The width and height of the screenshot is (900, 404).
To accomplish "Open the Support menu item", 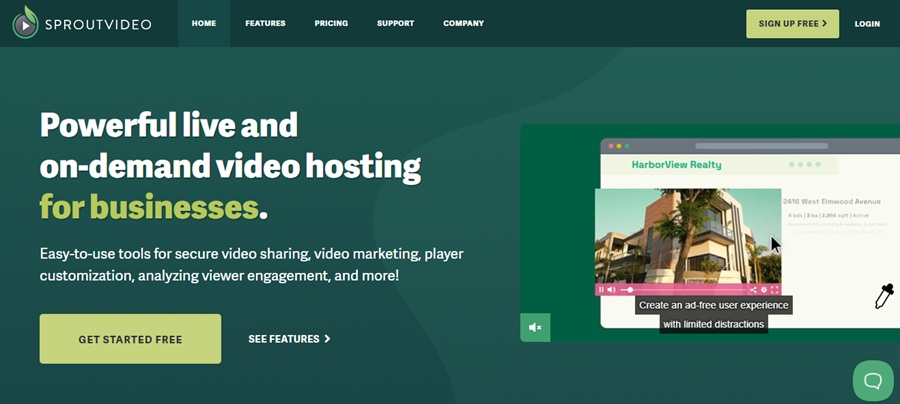I will click(x=395, y=24).
